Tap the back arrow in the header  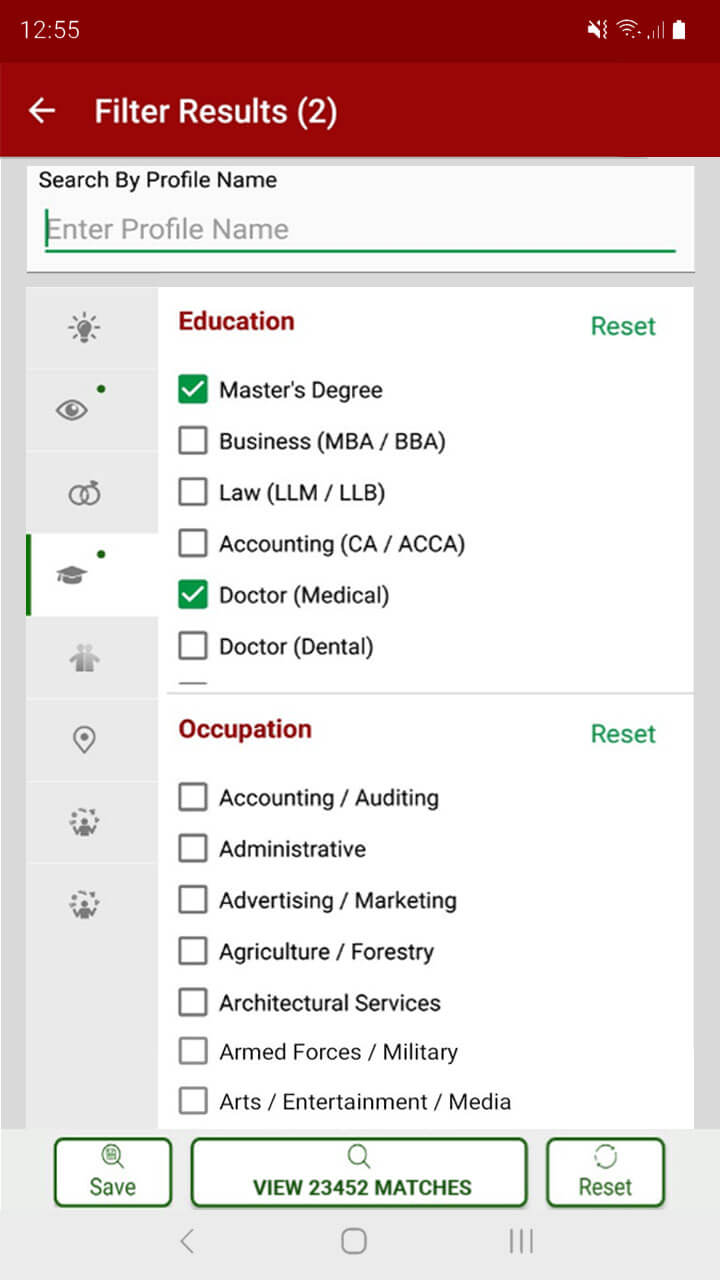point(42,111)
